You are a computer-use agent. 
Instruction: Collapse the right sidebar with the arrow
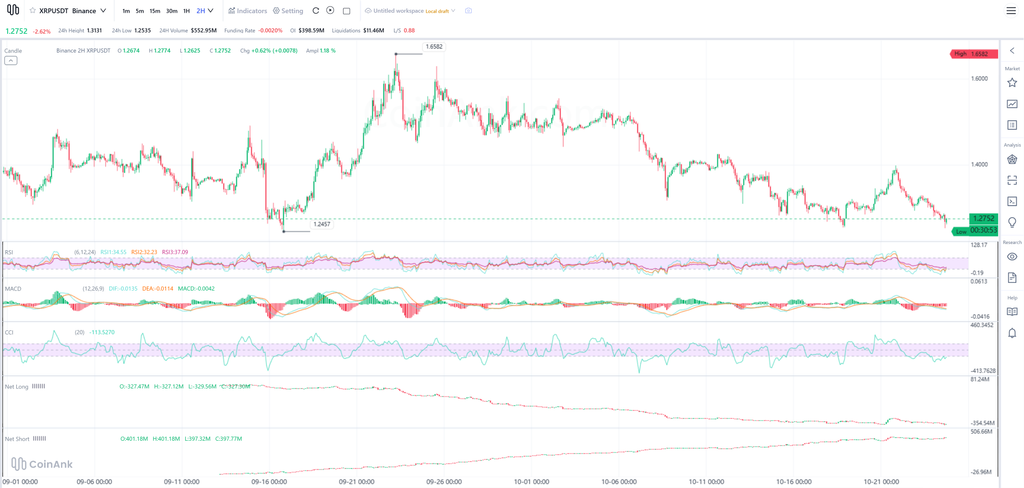(1012, 50)
